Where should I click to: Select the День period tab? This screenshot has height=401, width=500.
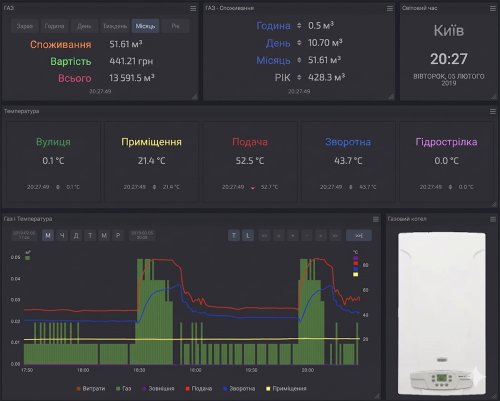(84, 26)
